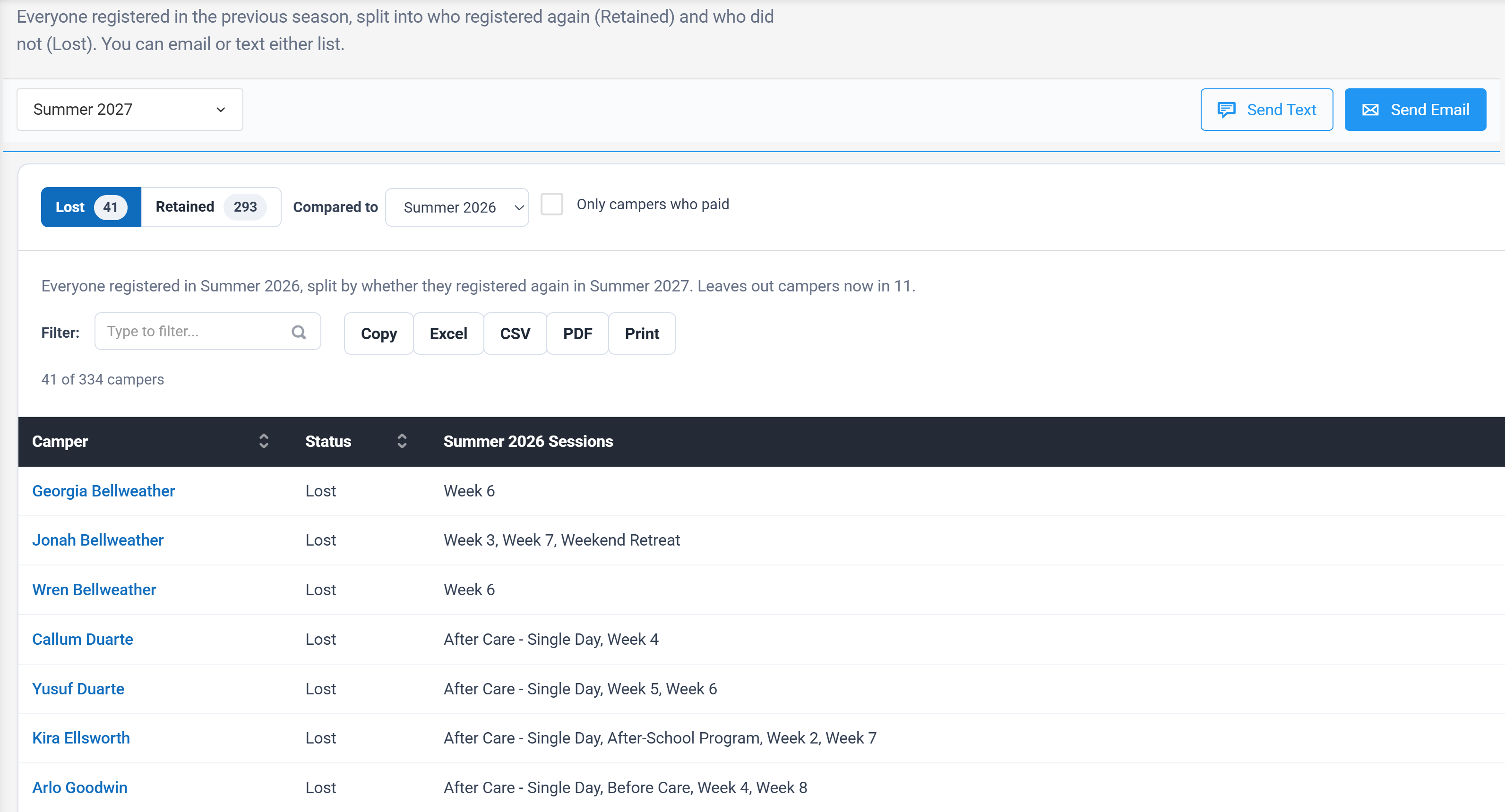Viewport: 1505px width, 812px height.
Task: Print the camper list
Action: [642, 333]
